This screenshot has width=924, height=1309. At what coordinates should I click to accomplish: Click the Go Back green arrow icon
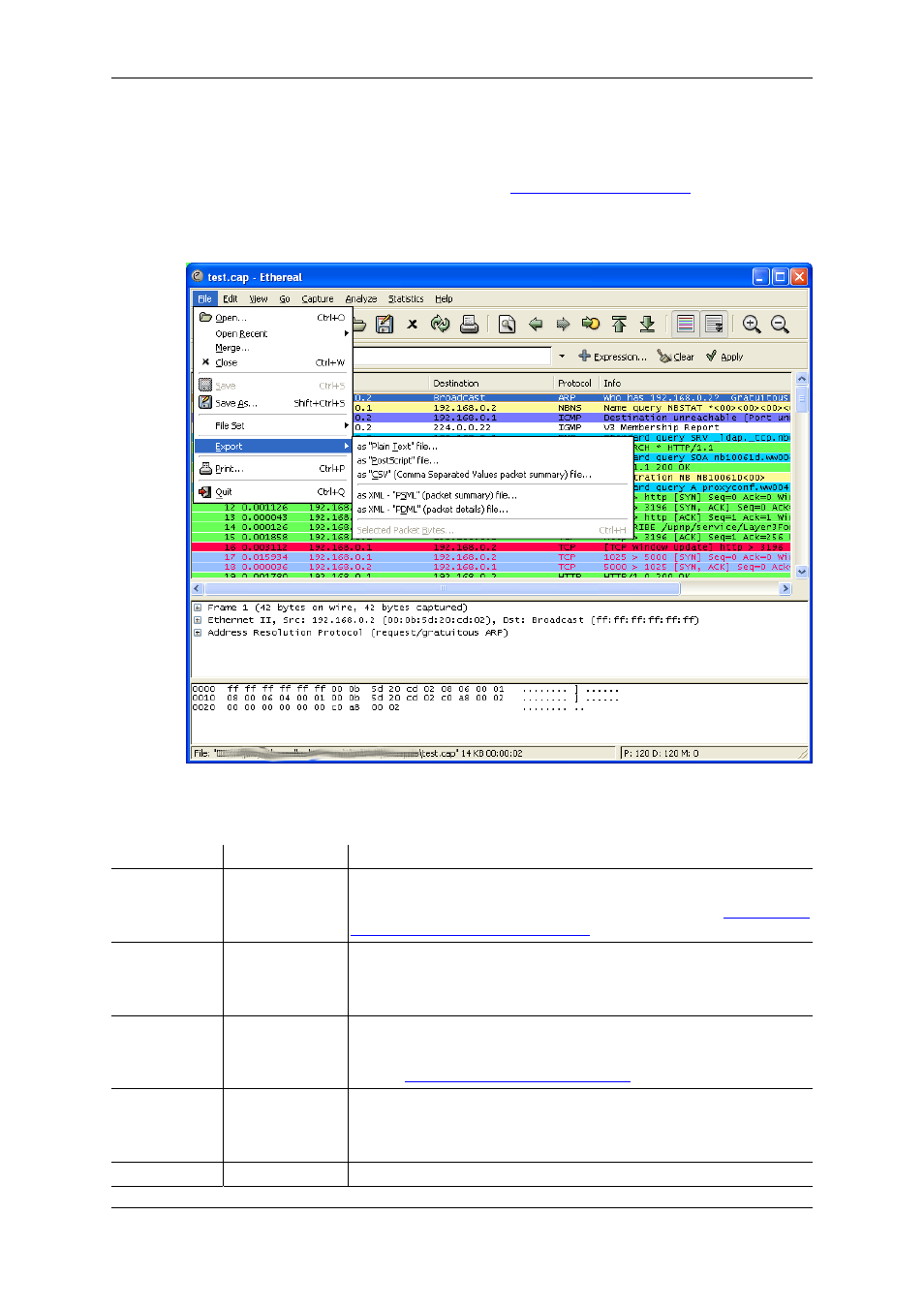(535, 325)
